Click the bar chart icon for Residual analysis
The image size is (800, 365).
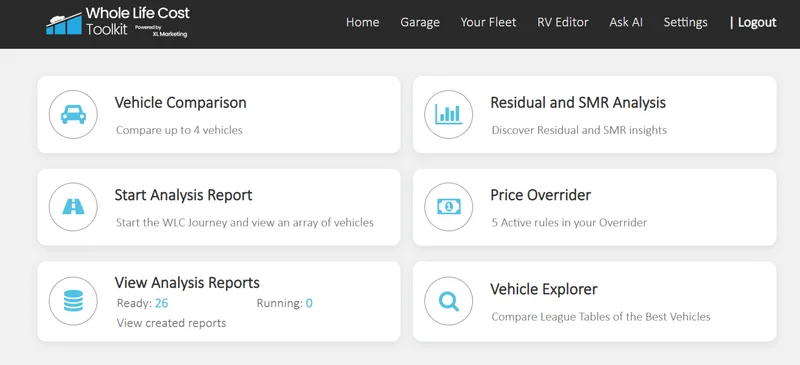pyautogui.click(x=448, y=114)
